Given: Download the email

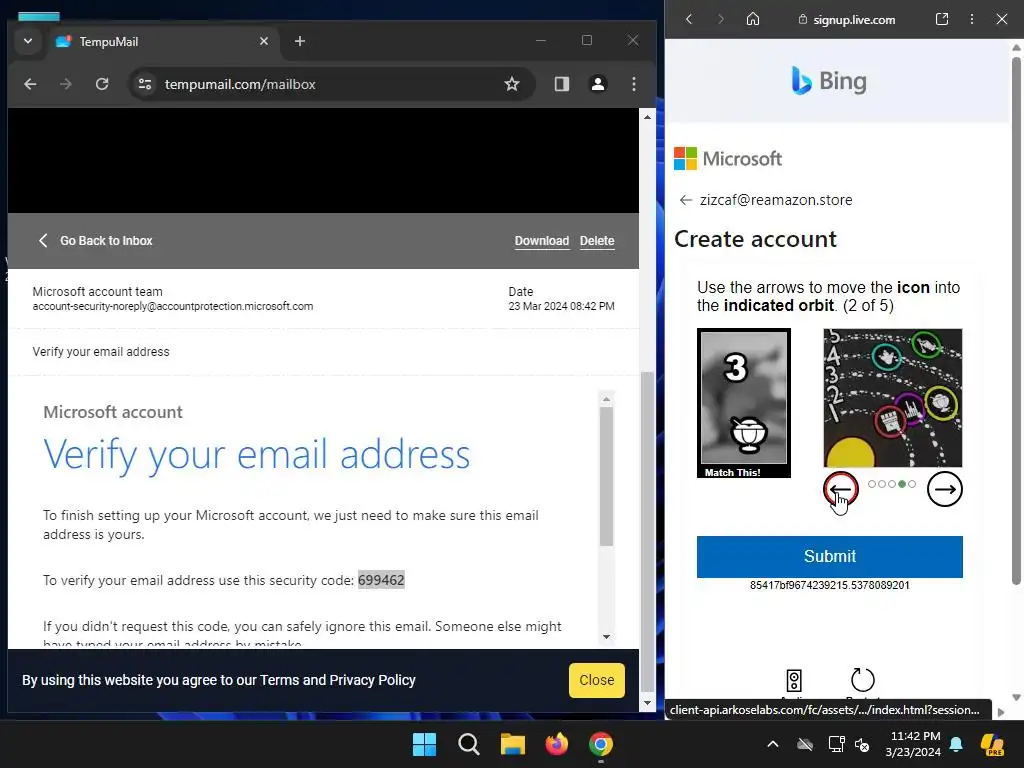Looking at the screenshot, I should (x=541, y=241).
